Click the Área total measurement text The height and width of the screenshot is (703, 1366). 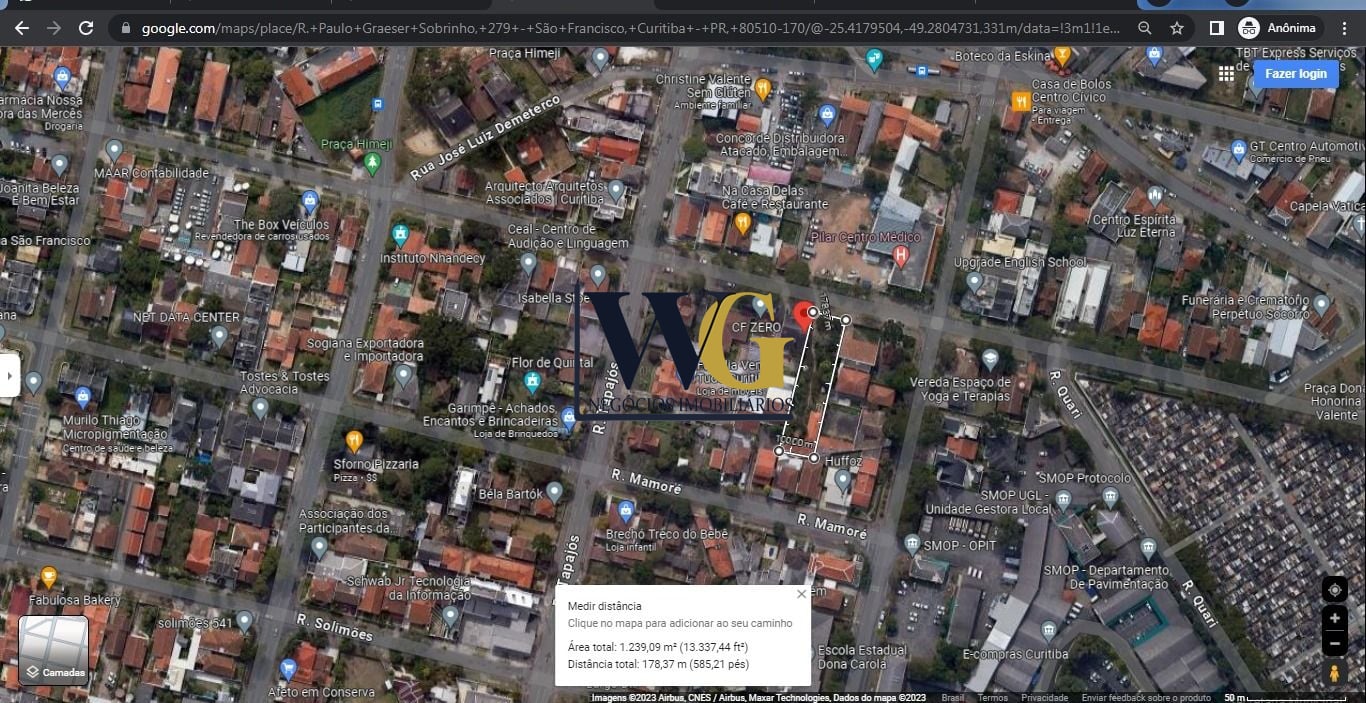pos(657,647)
